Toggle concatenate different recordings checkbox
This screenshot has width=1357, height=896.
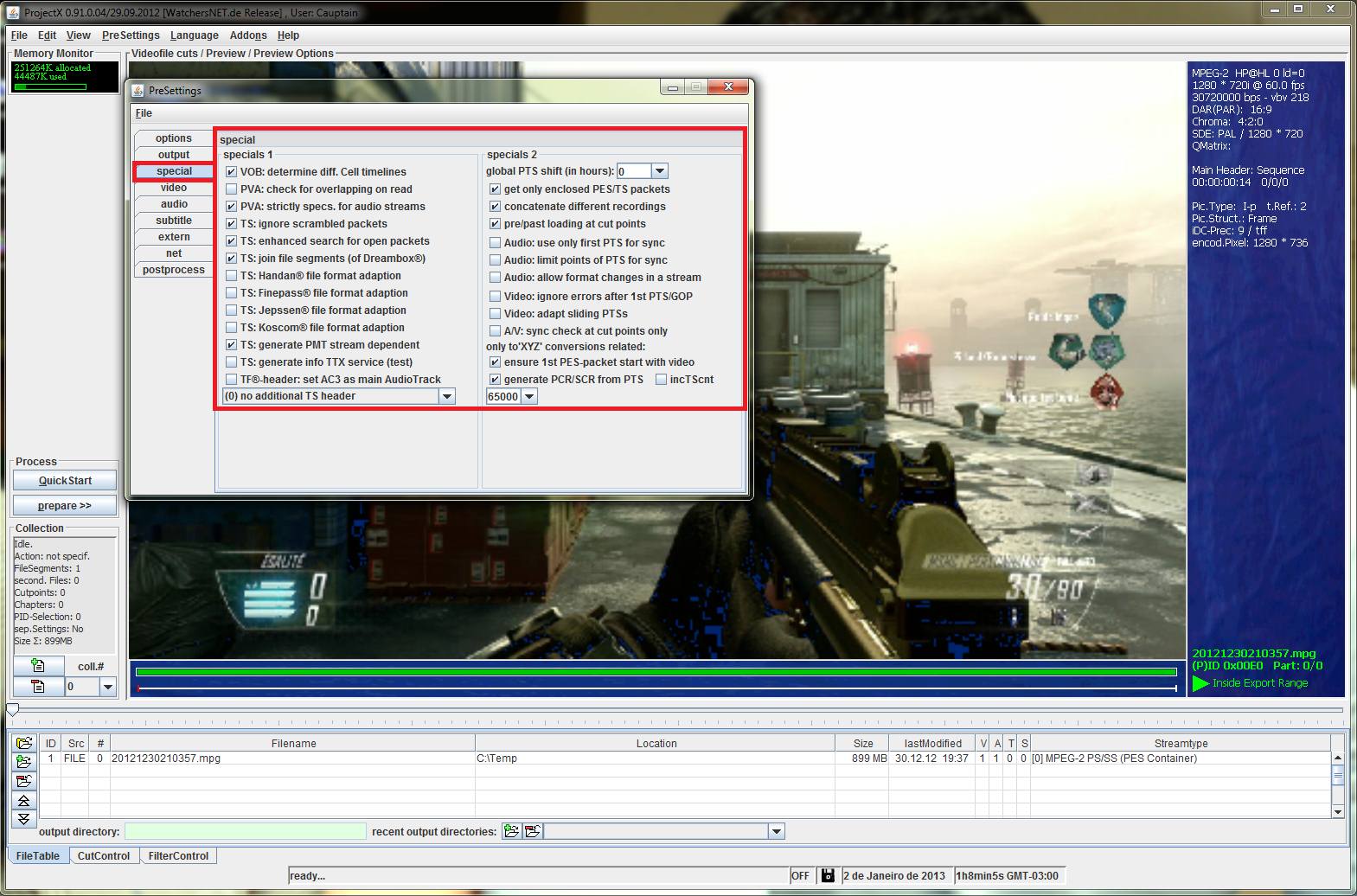tap(495, 207)
